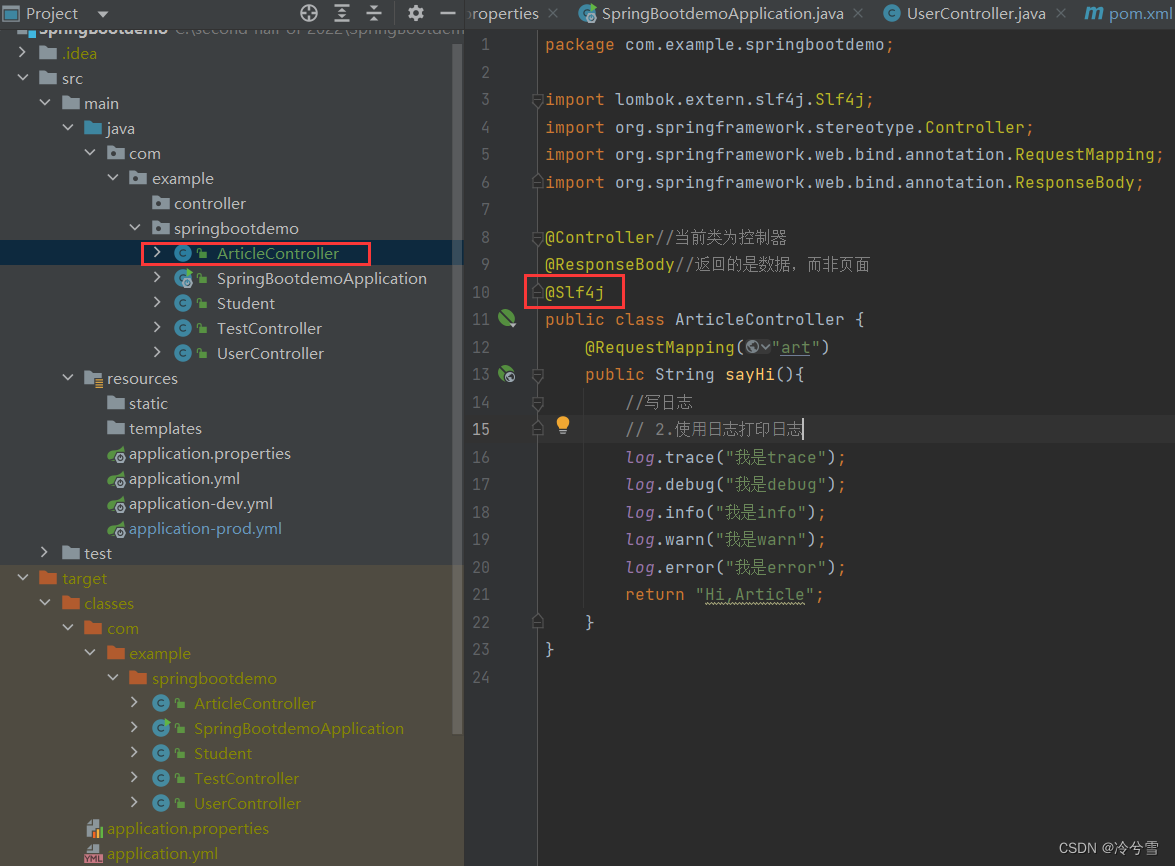The height and width of the screenshot is (866, 1175).
Task: Click the request mapping gutter icon on line 13
Action: point(507,374)
